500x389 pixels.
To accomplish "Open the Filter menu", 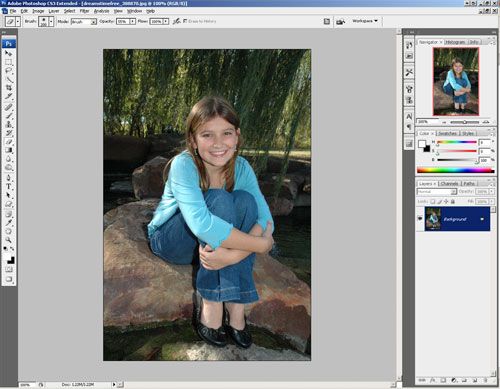I will (84, 11).
